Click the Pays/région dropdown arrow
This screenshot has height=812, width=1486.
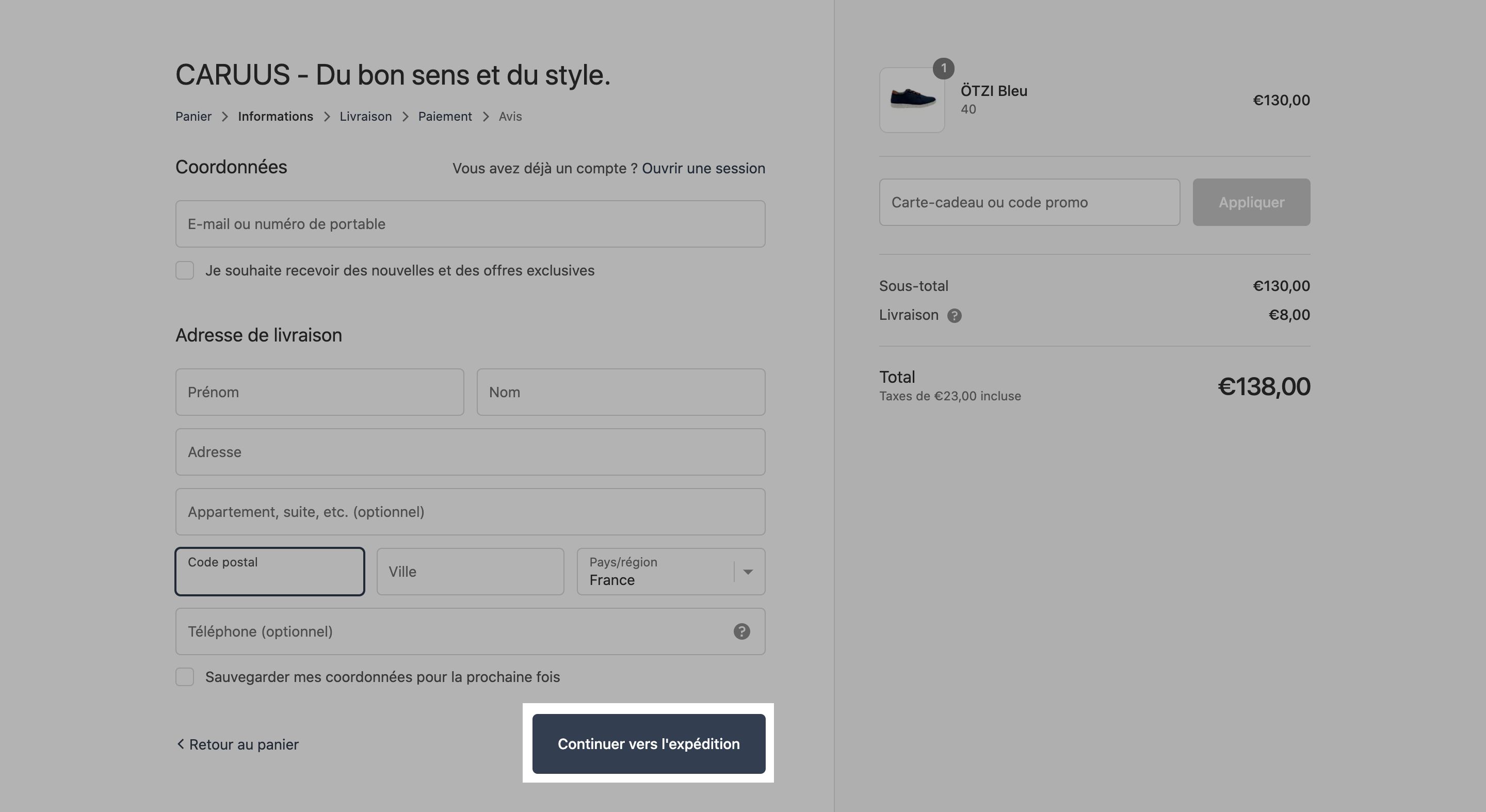(x=748, y=572)
